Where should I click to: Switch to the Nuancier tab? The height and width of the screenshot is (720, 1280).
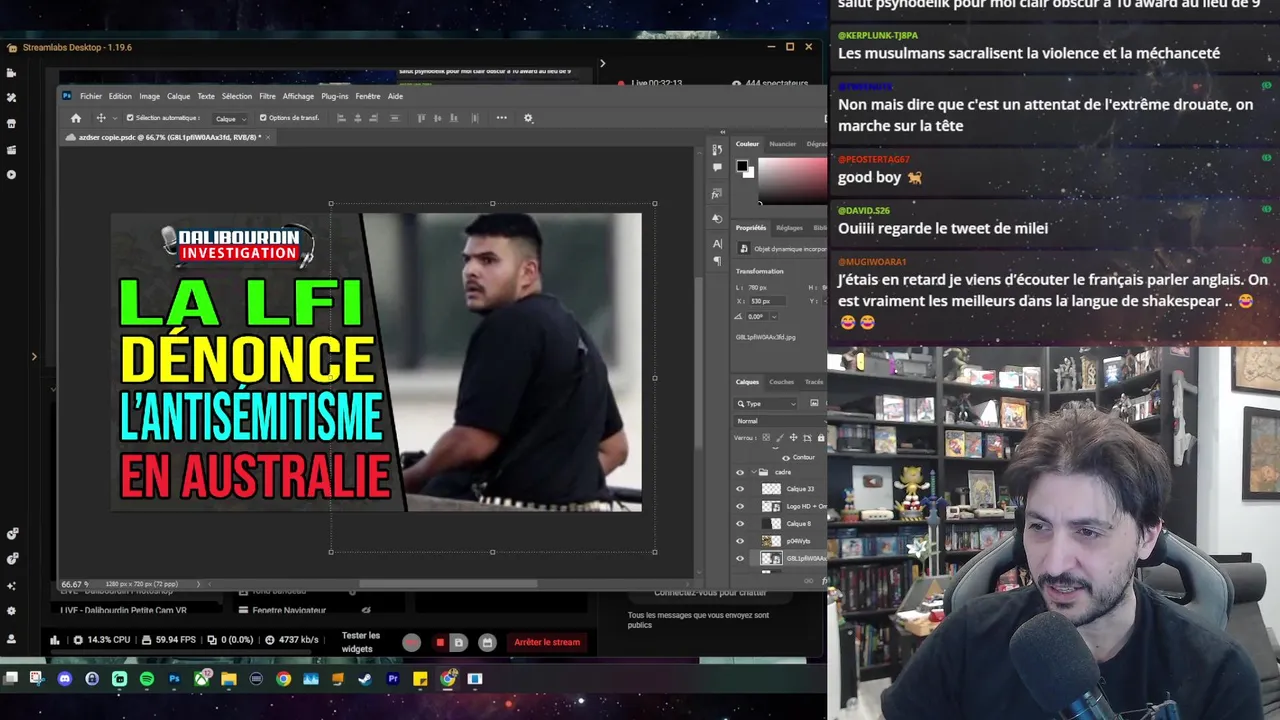tap(783, 144)
